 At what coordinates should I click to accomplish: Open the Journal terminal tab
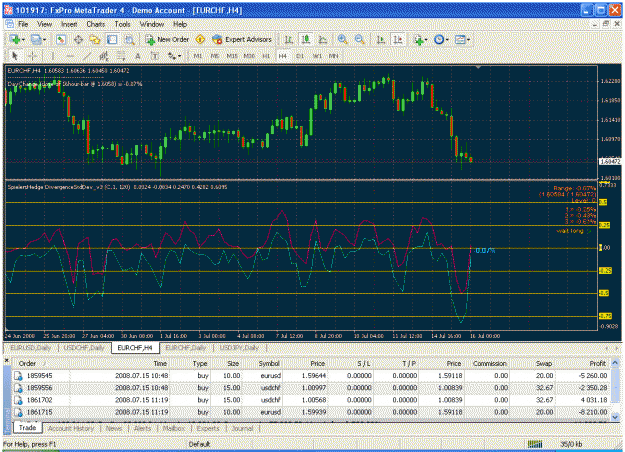[242, 428]
